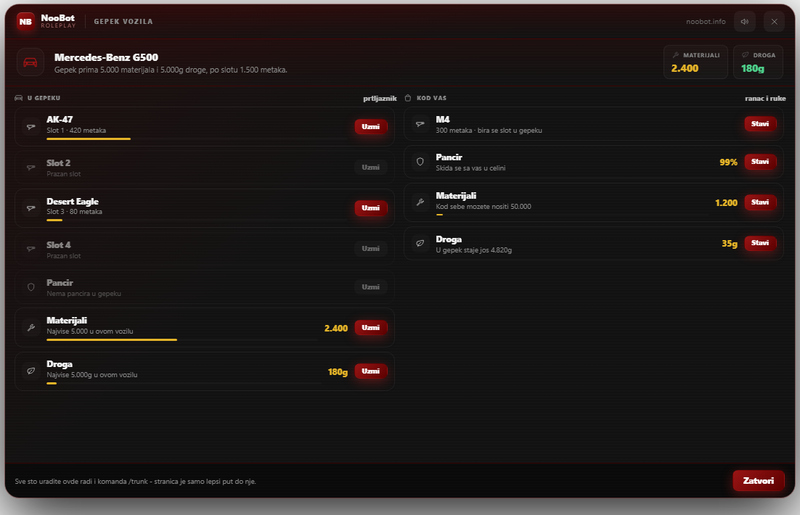Take 180g droga from trunk
This screenshot has height=515, width=800.
click(371, 371)
